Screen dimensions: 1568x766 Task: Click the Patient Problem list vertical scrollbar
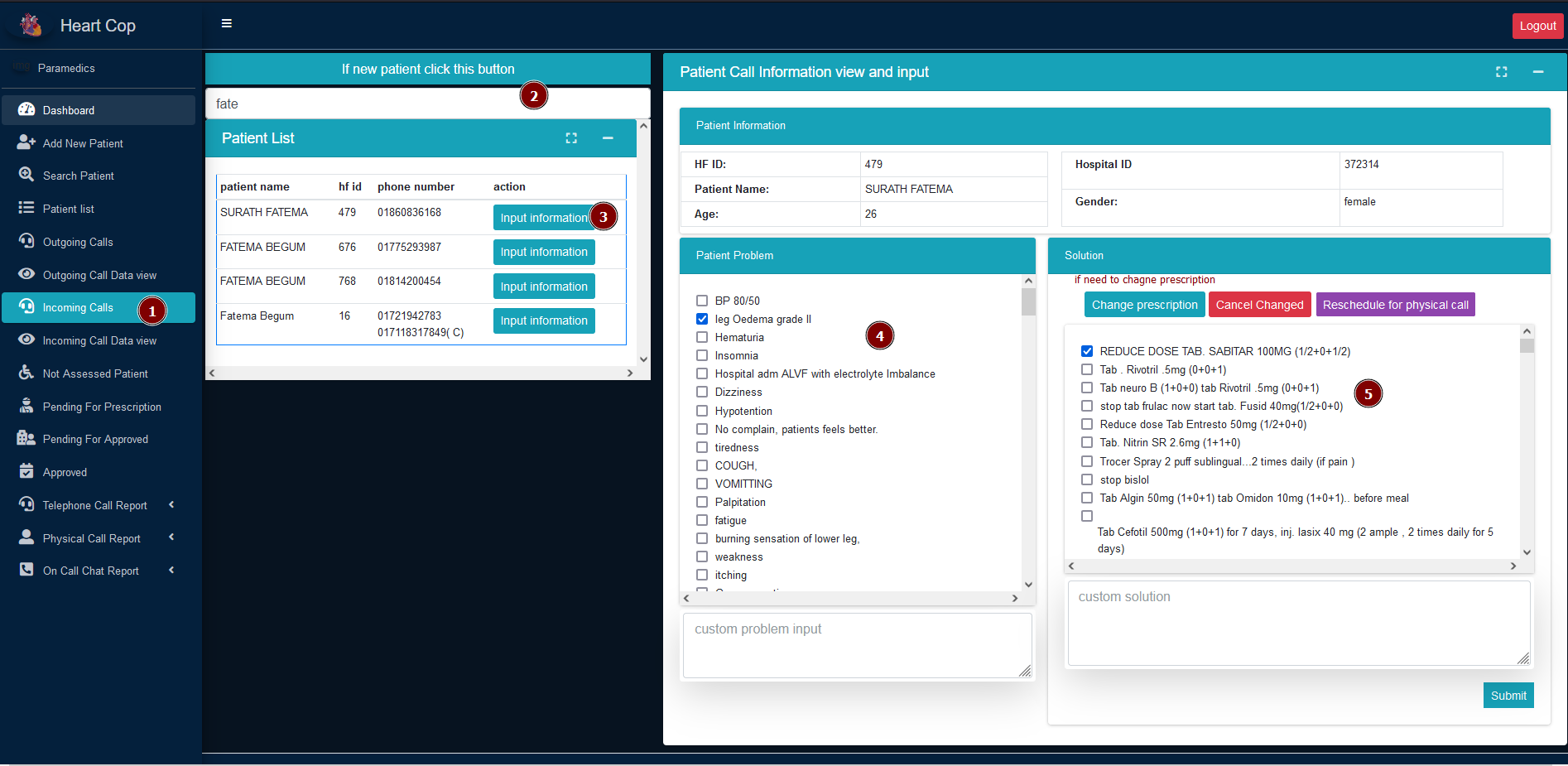pos(1028,431)
